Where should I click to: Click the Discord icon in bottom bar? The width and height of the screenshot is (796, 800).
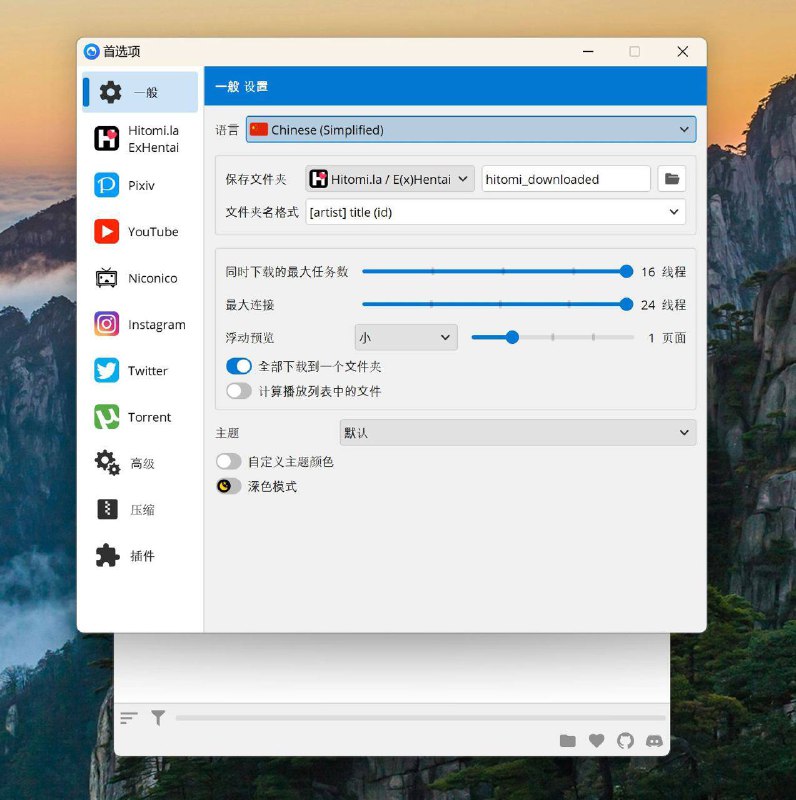click(x=654, y=741)
